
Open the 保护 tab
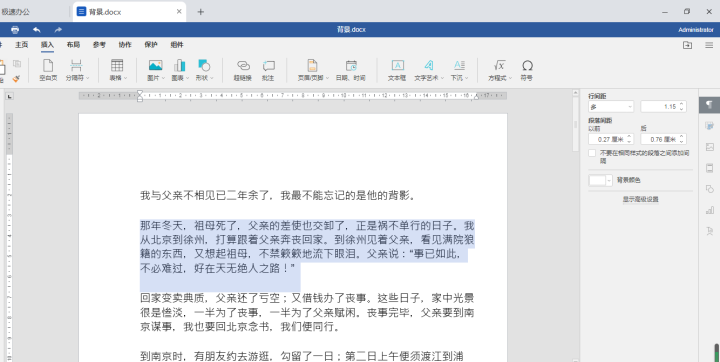pos(151,45)
